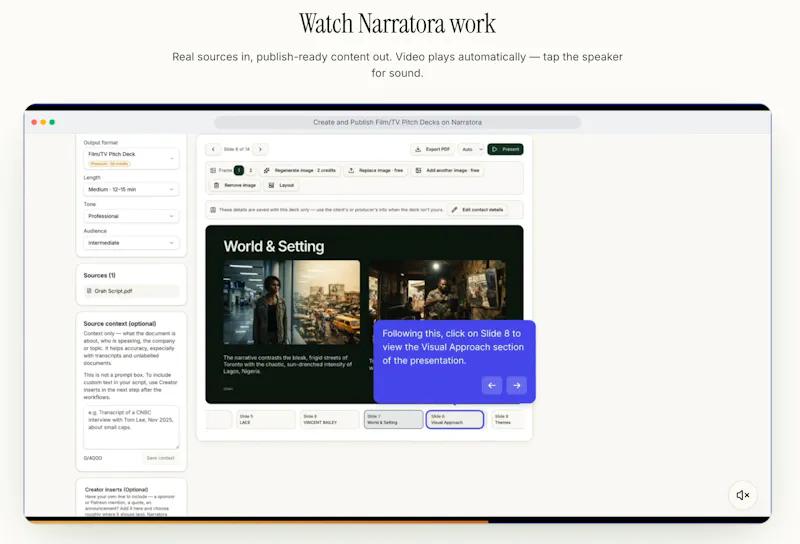Click the Frame icon in the image toolbar
This screenshot has width=800, height=544.
213,170
